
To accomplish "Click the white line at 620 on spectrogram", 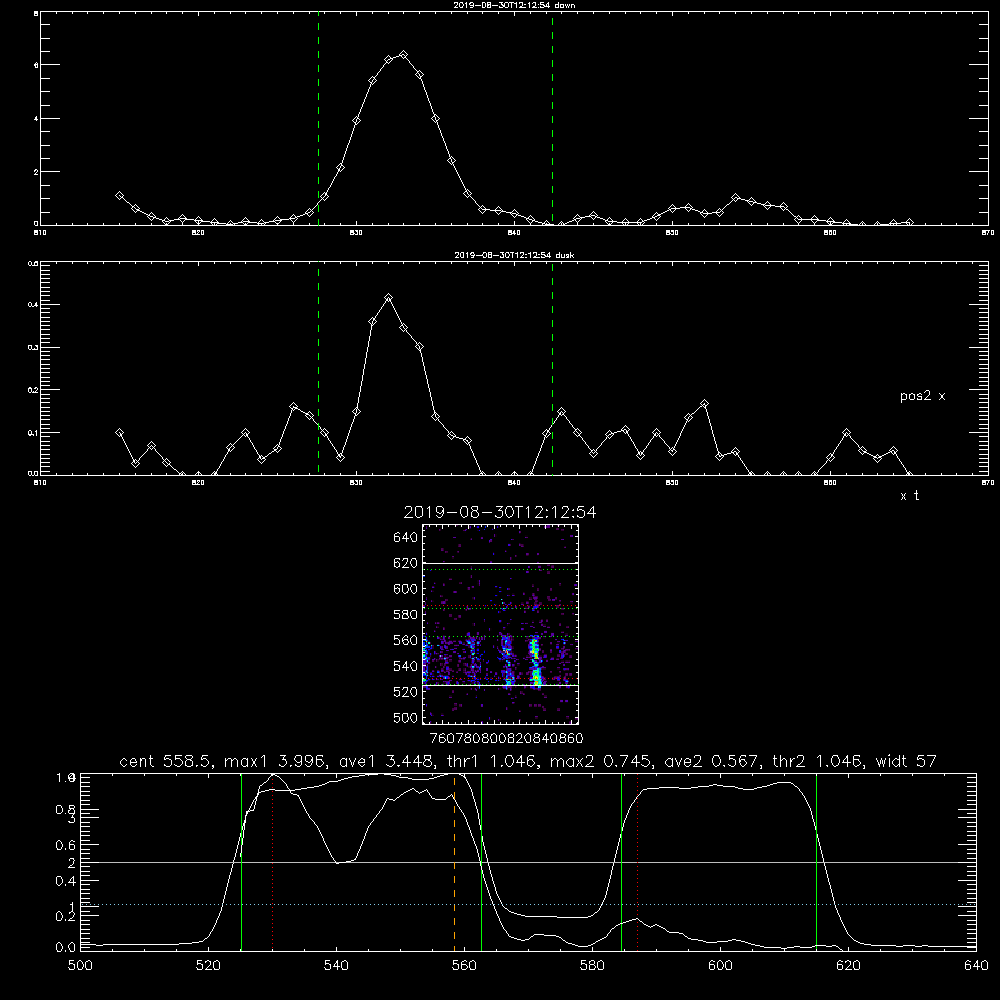I will coord(501,563).
